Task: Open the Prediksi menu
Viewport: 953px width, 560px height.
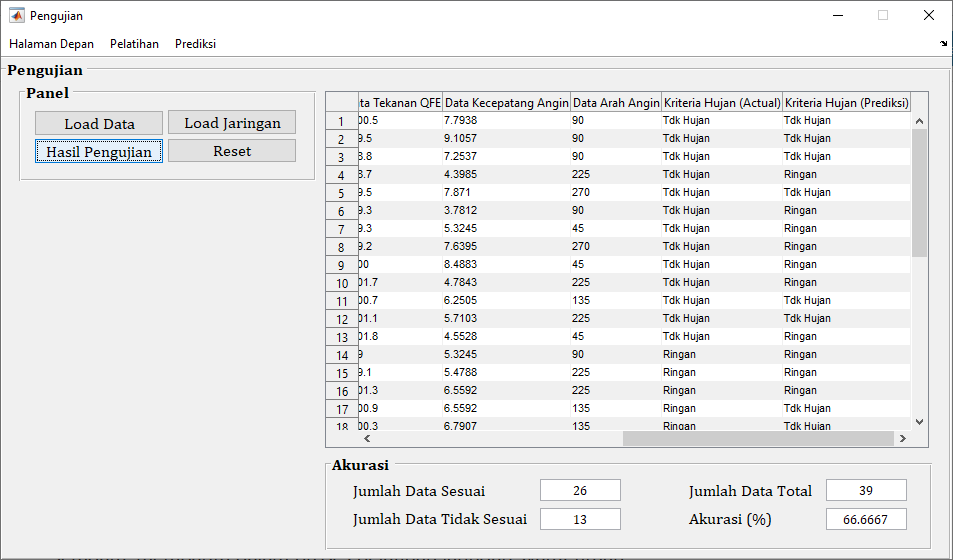Action: [195, 44]
